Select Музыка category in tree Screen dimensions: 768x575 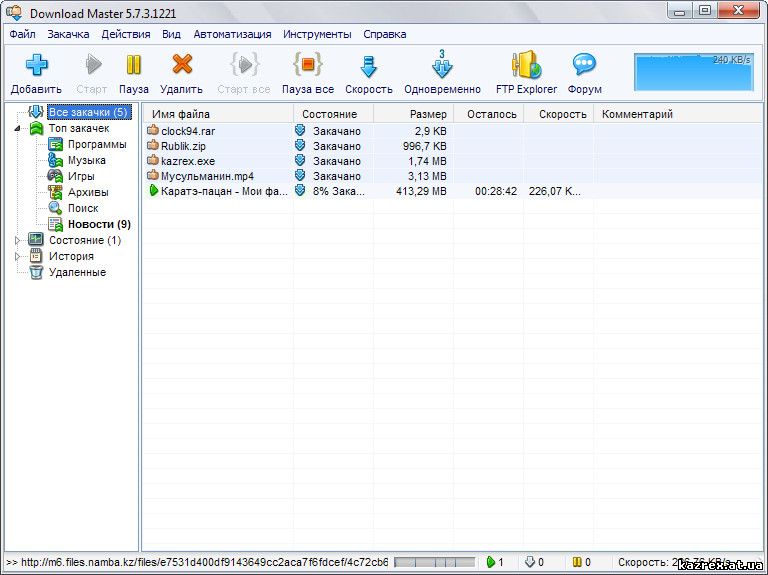[87, 160]
